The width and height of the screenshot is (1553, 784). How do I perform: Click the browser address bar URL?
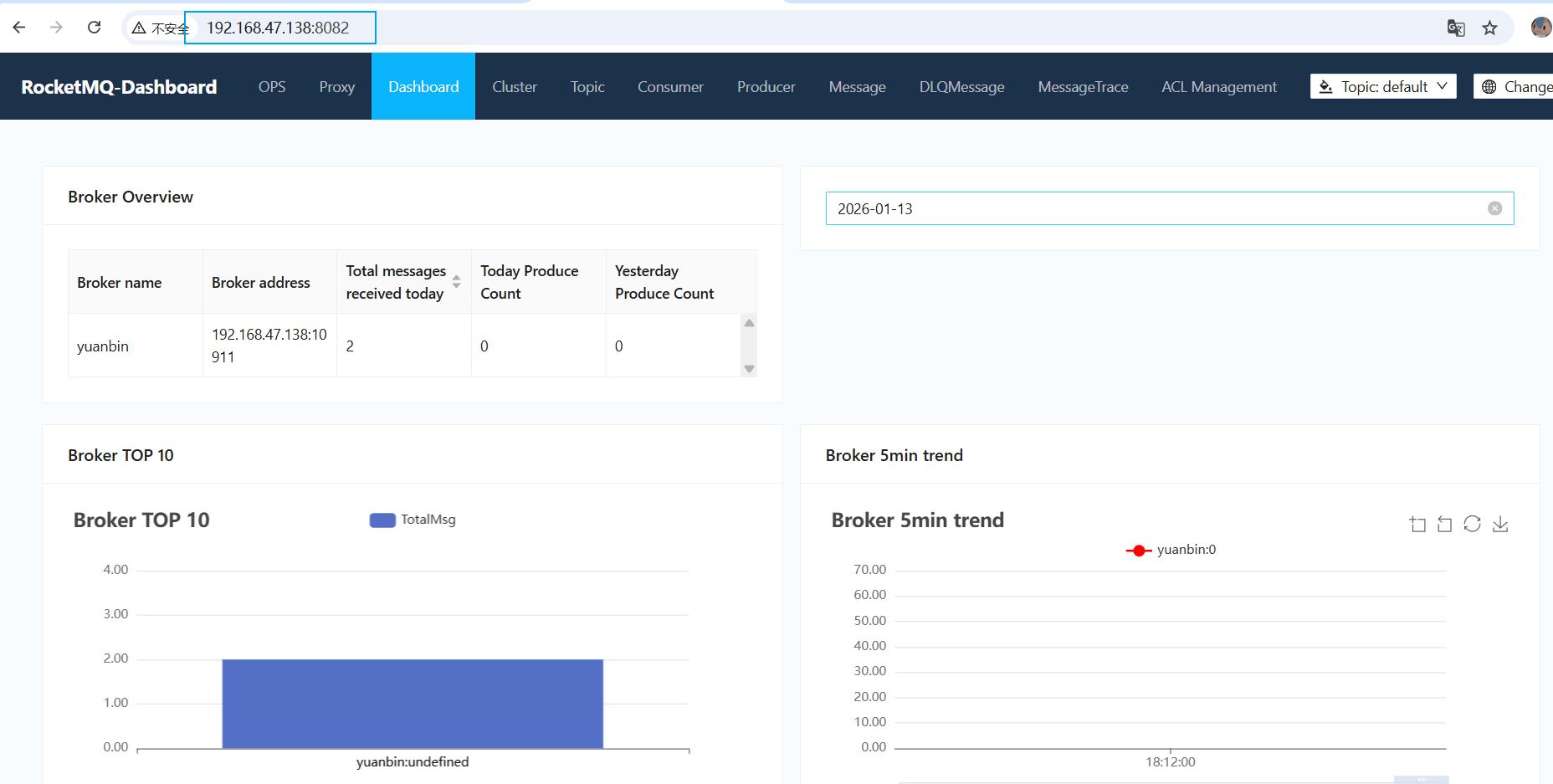(x=279, y=28)
